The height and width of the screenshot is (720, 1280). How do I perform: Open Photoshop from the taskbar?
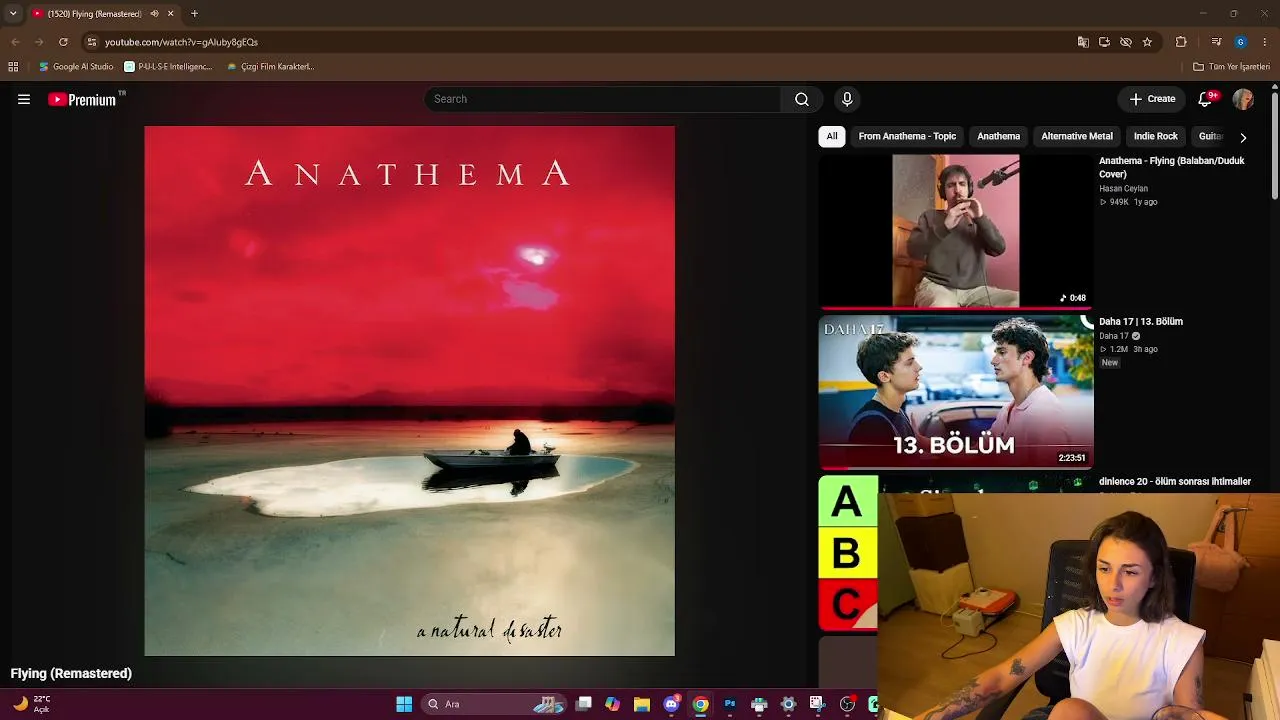[x=730, y=704]
